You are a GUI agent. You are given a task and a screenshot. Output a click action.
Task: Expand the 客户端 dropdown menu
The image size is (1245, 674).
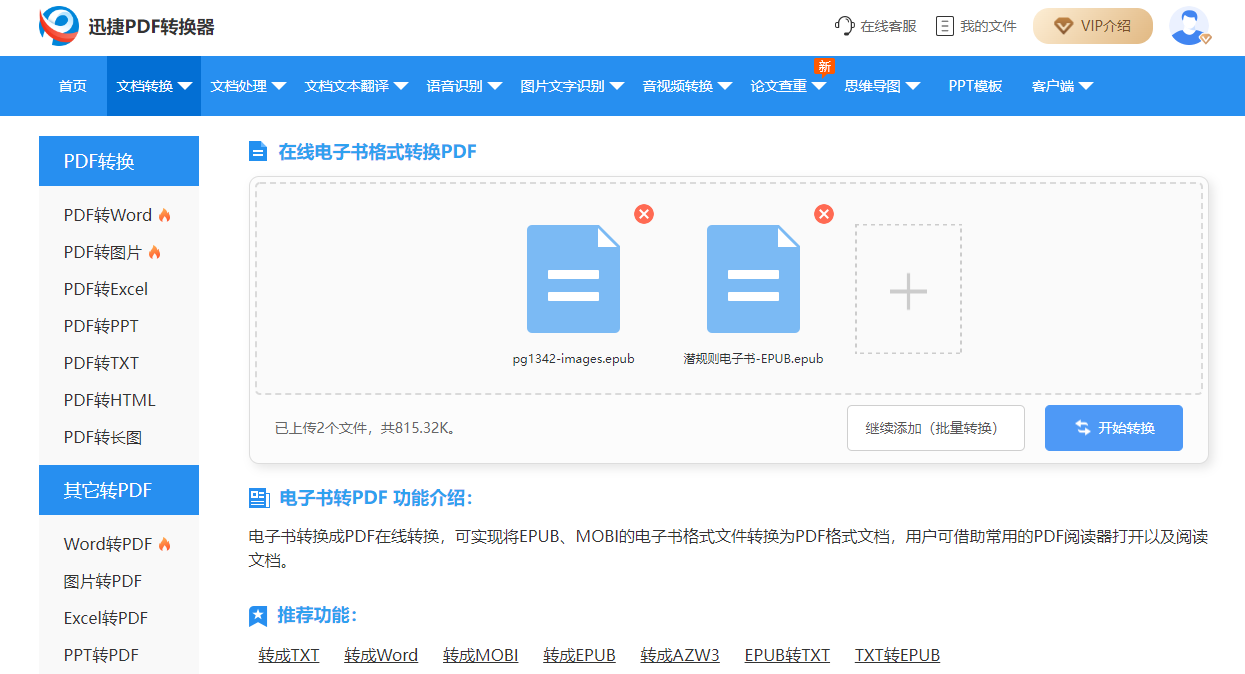coord(1062,86)
